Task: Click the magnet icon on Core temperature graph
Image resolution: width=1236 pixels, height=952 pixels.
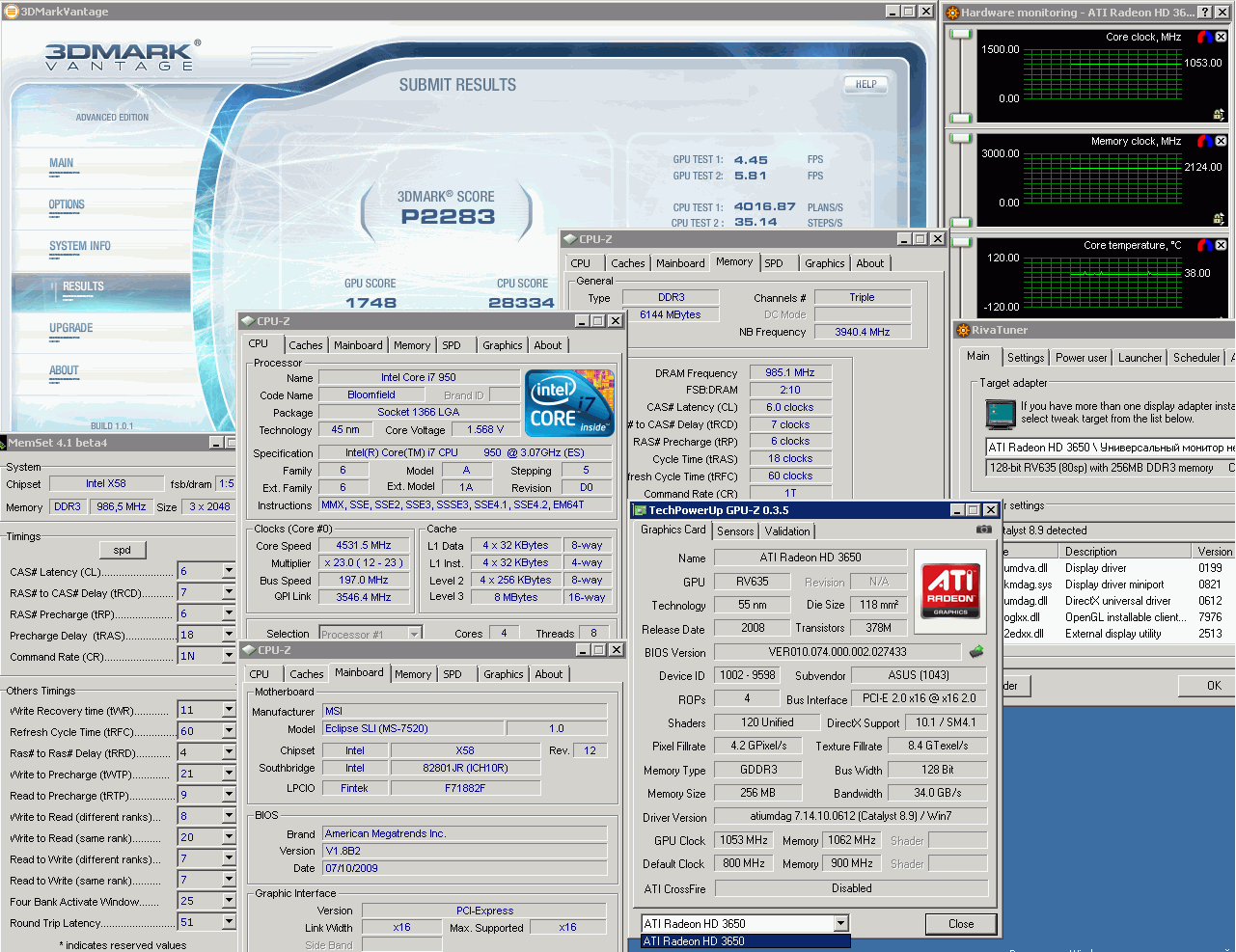Action: point(1205,245)
